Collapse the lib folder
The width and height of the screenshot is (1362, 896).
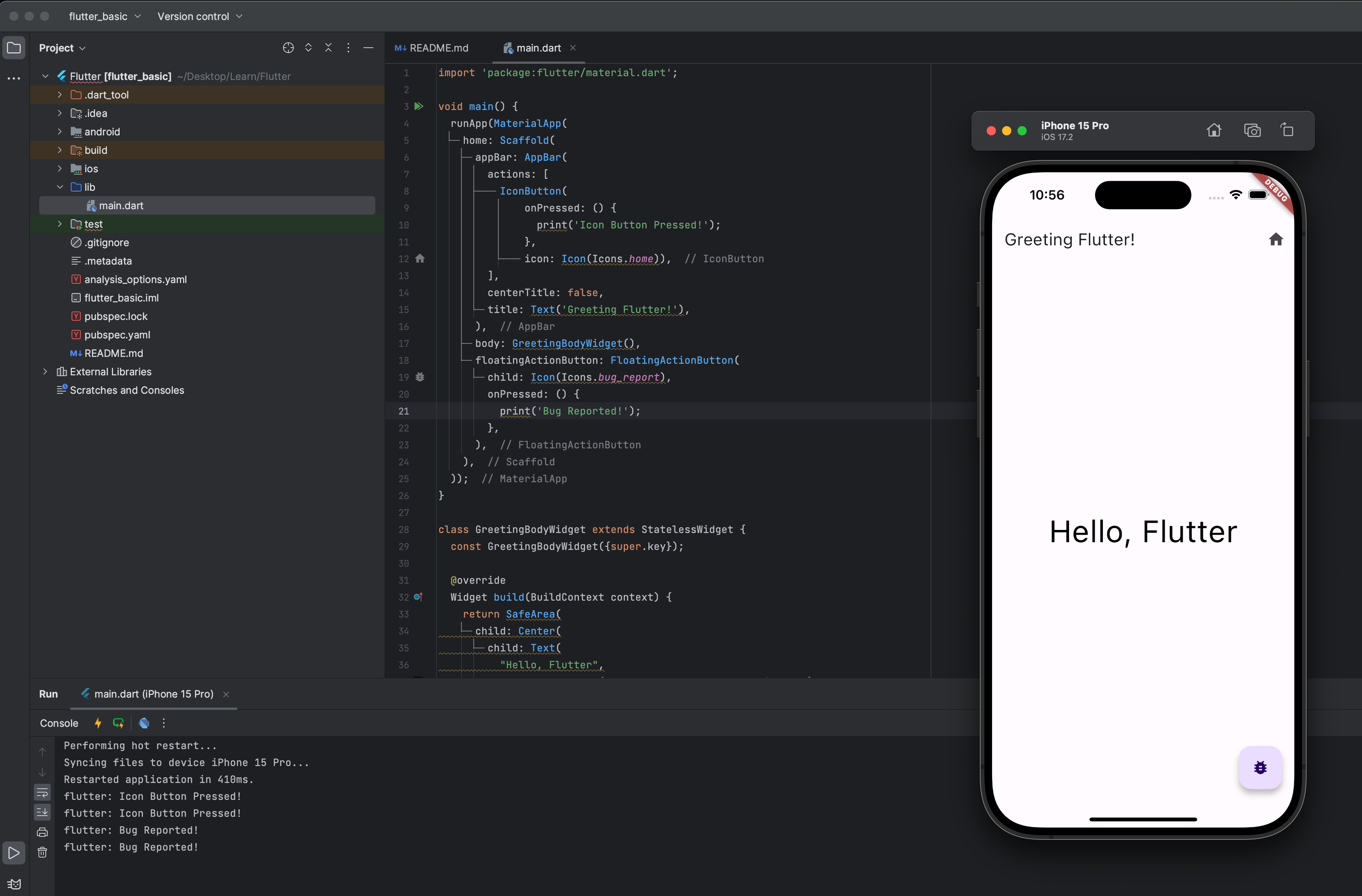point(60,187)
